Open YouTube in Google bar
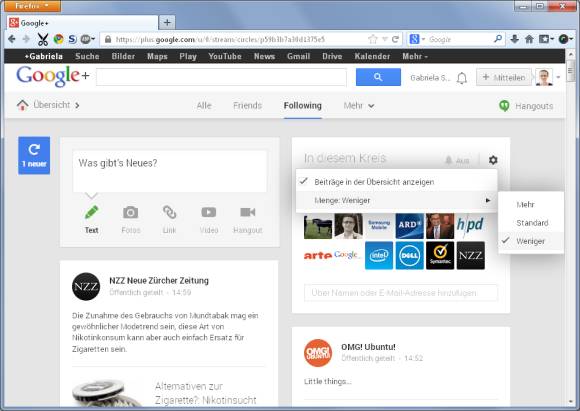This screenshot has width=580, height=411. coord(225,56)
